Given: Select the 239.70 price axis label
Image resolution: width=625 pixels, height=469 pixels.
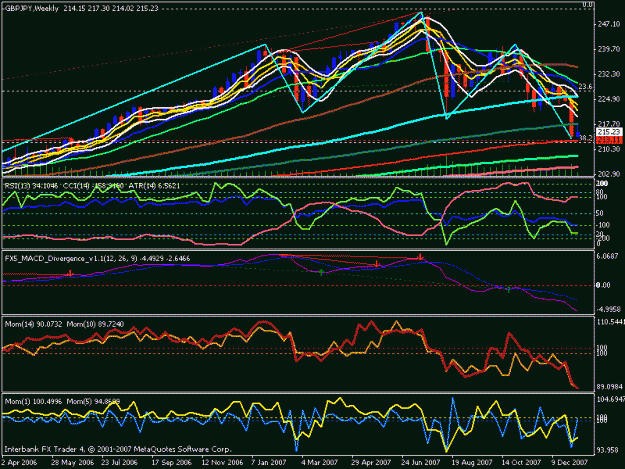Looking at the screenshot, I should (x=609, y=49).
